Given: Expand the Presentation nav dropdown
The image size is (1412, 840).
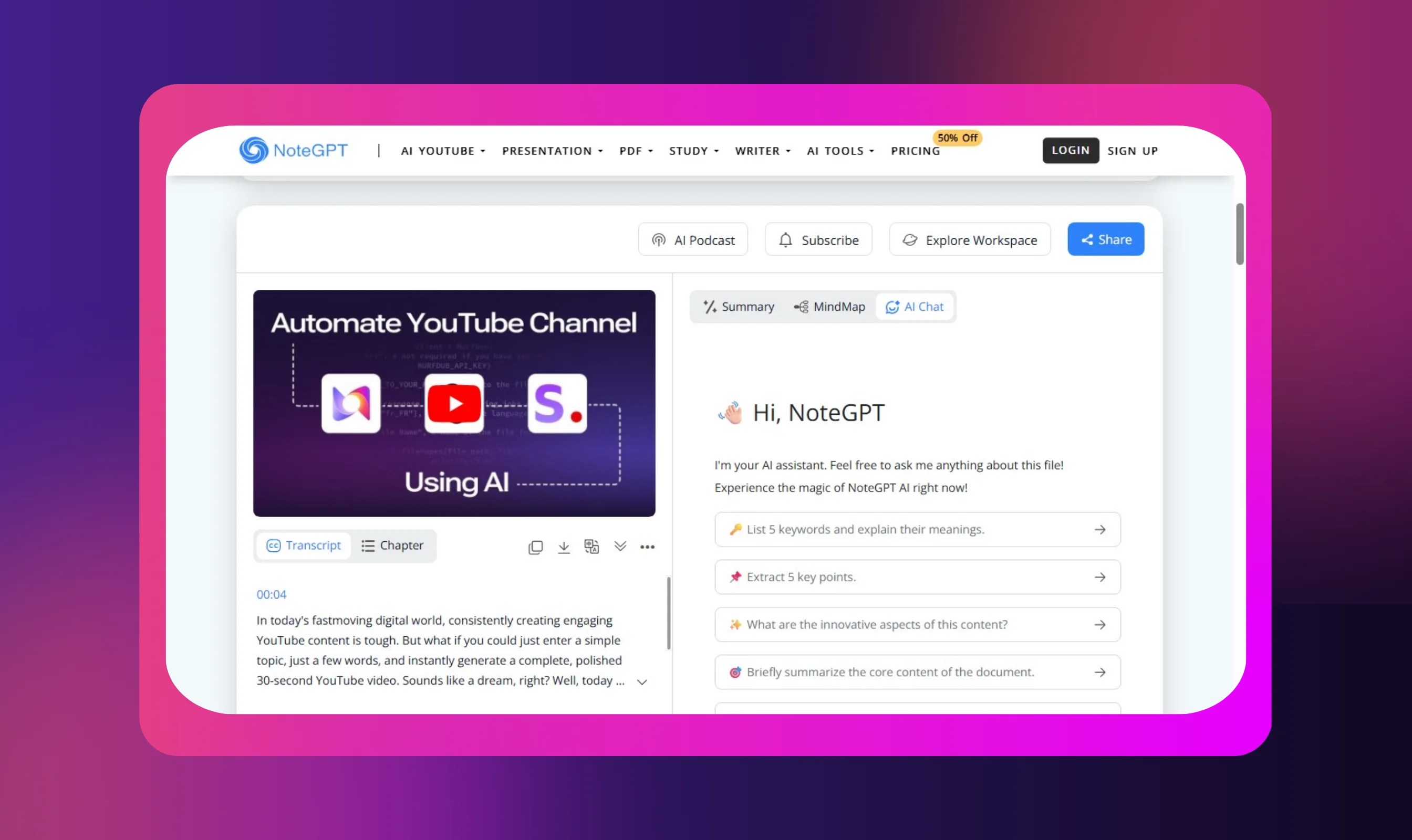Looking at the screenshot, I should (x=552, y=151).
